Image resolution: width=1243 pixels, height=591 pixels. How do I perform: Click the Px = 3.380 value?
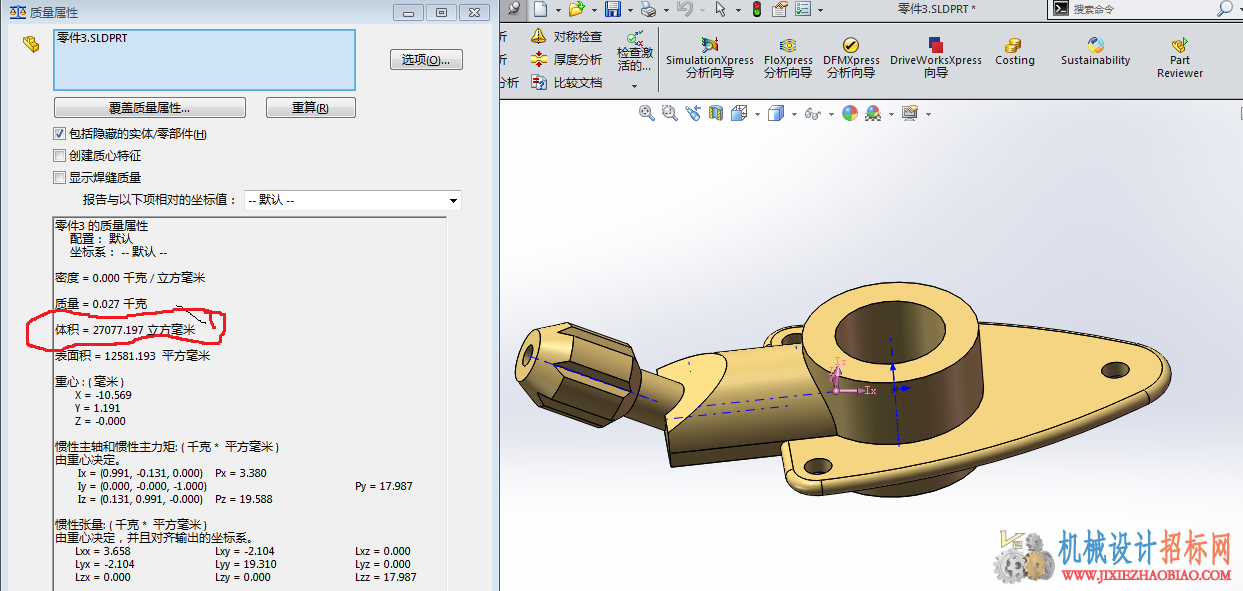click(241, 473)
